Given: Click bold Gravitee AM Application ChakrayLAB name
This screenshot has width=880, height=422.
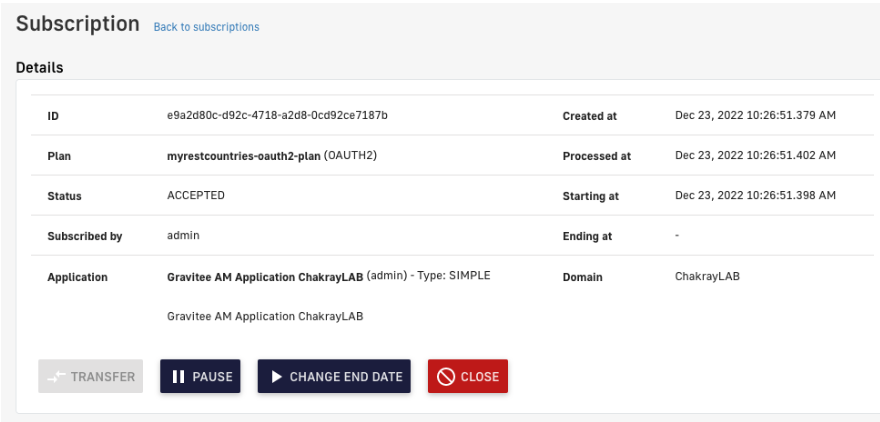Looking at the screenshot, I should 265,276.
